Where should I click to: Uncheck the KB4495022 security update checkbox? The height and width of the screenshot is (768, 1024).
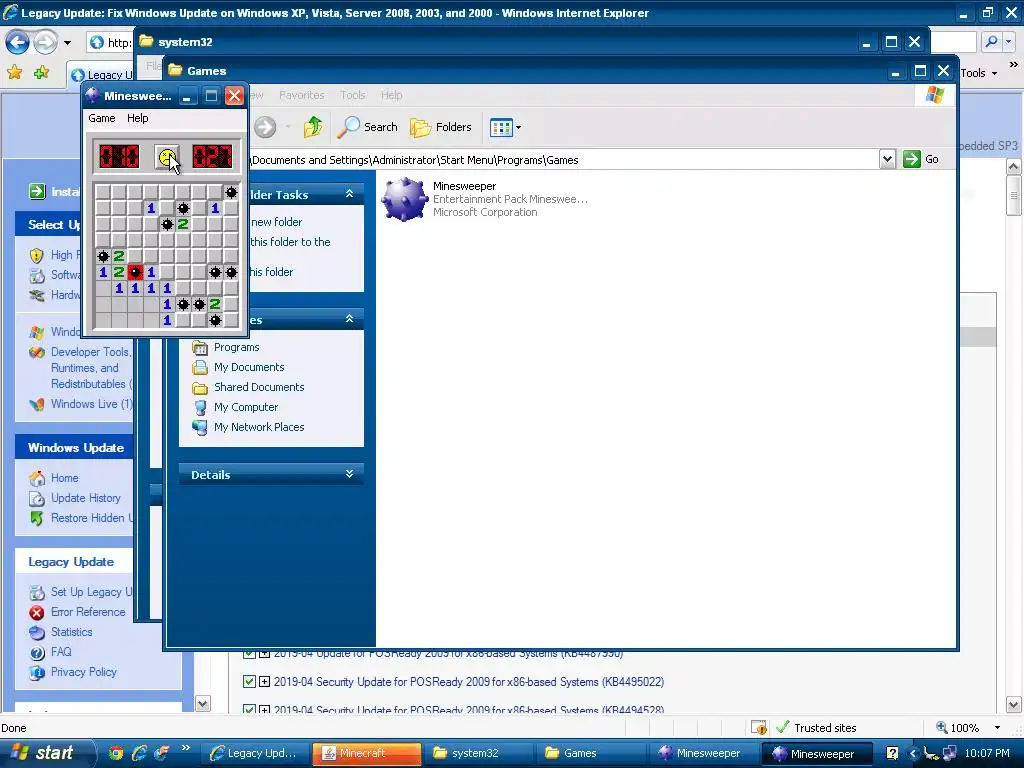[249, 682]
